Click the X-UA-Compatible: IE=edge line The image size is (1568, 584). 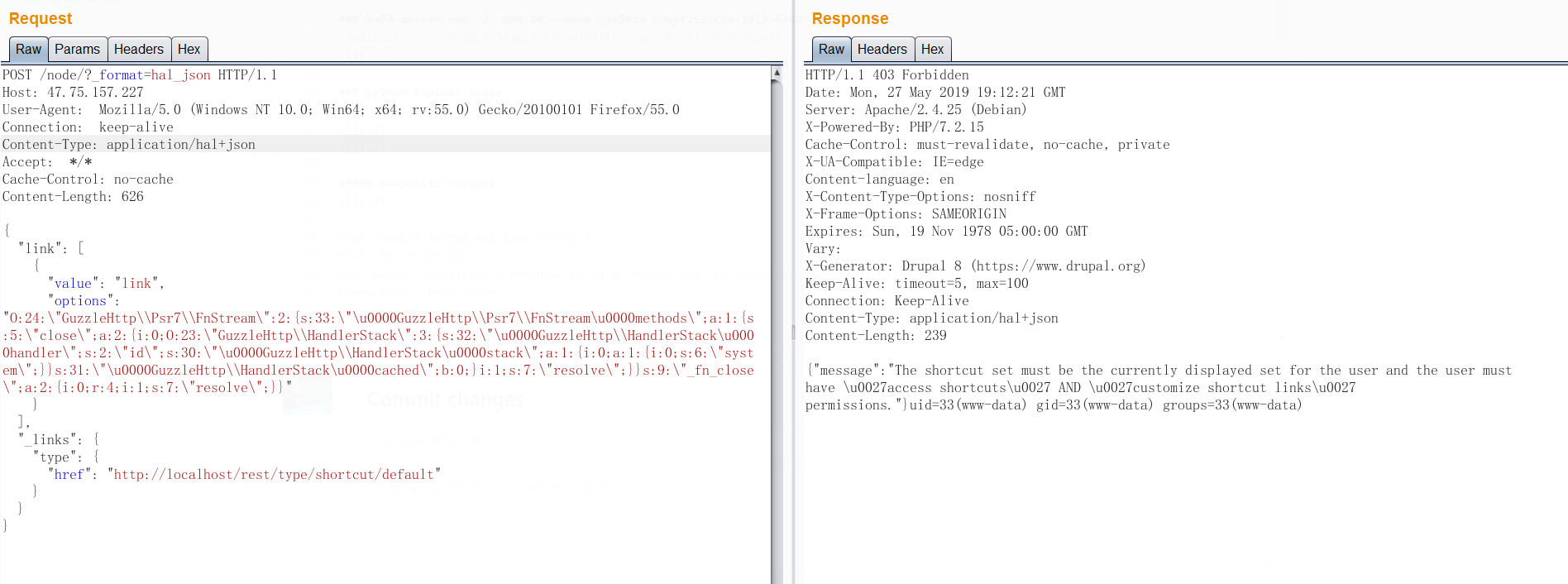[895, 162]
